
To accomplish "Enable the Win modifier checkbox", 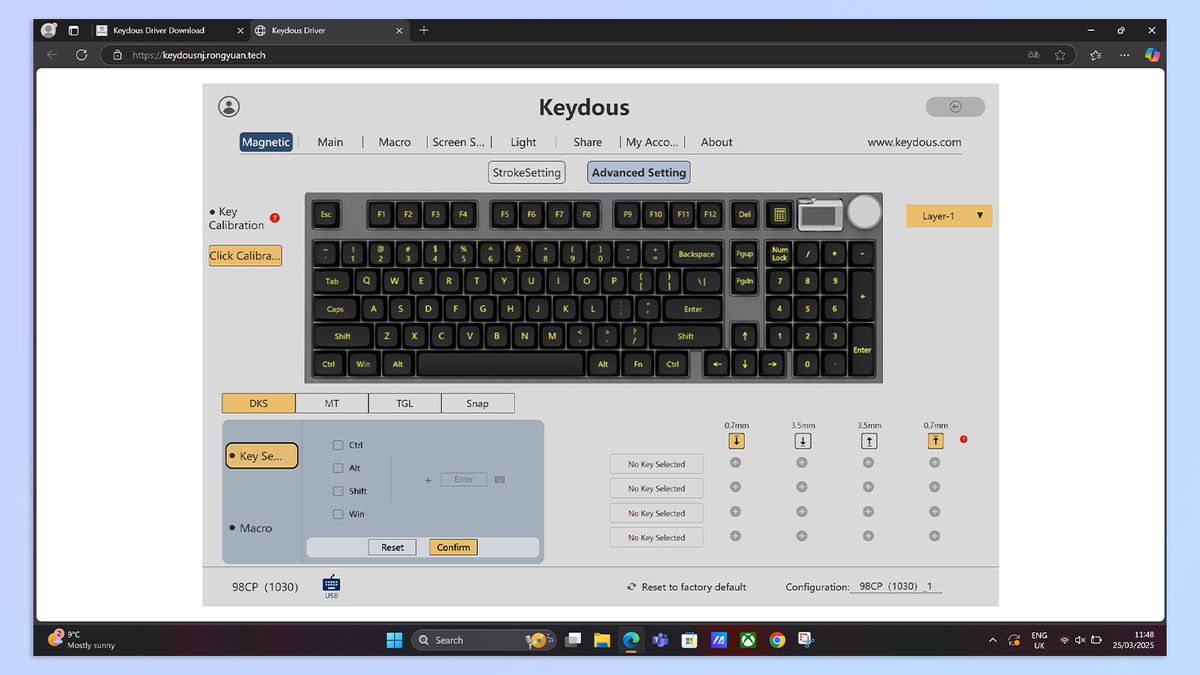I will (338, 513).
